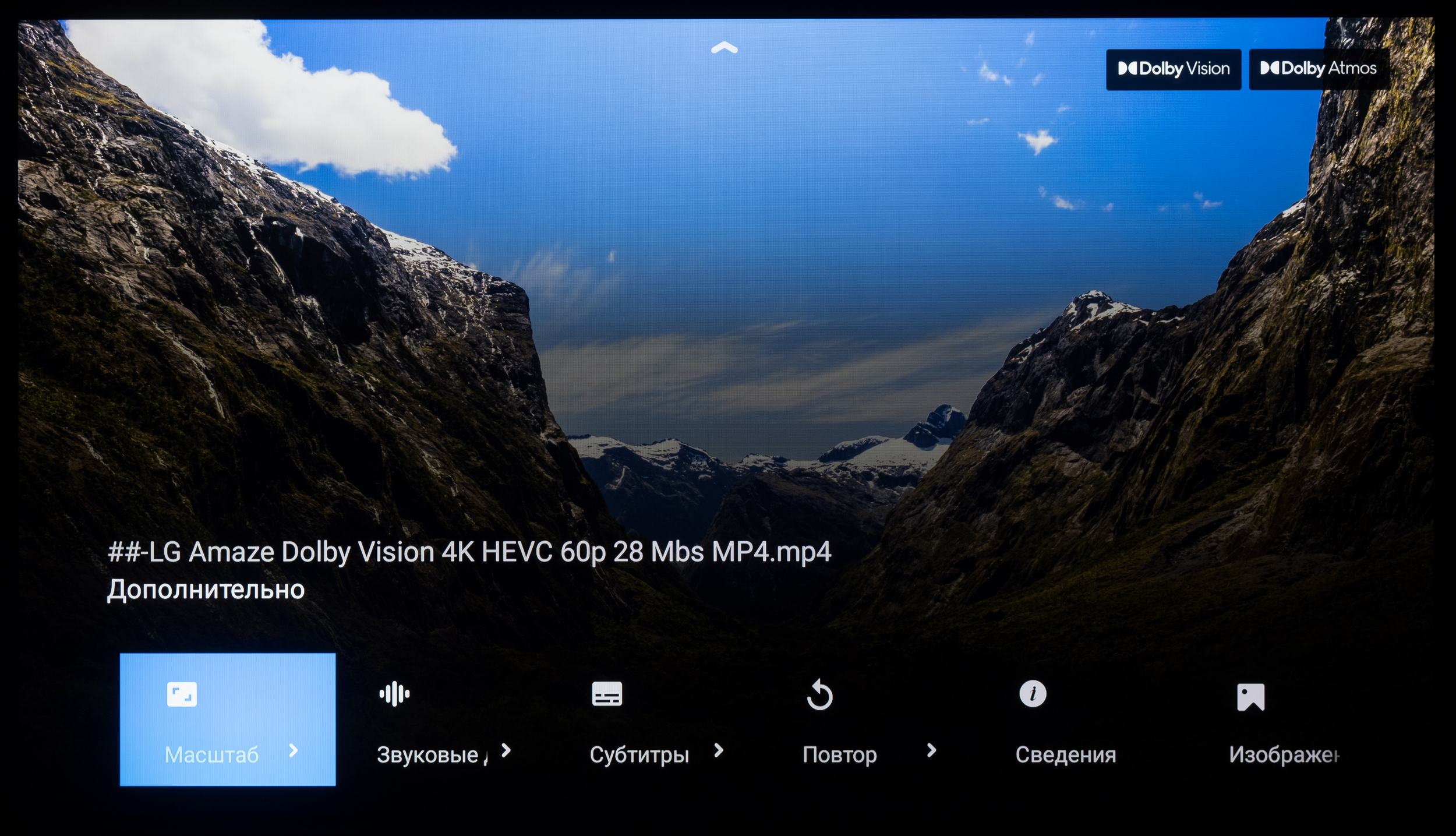Select the Масштаб menu label

pos(211,755)
